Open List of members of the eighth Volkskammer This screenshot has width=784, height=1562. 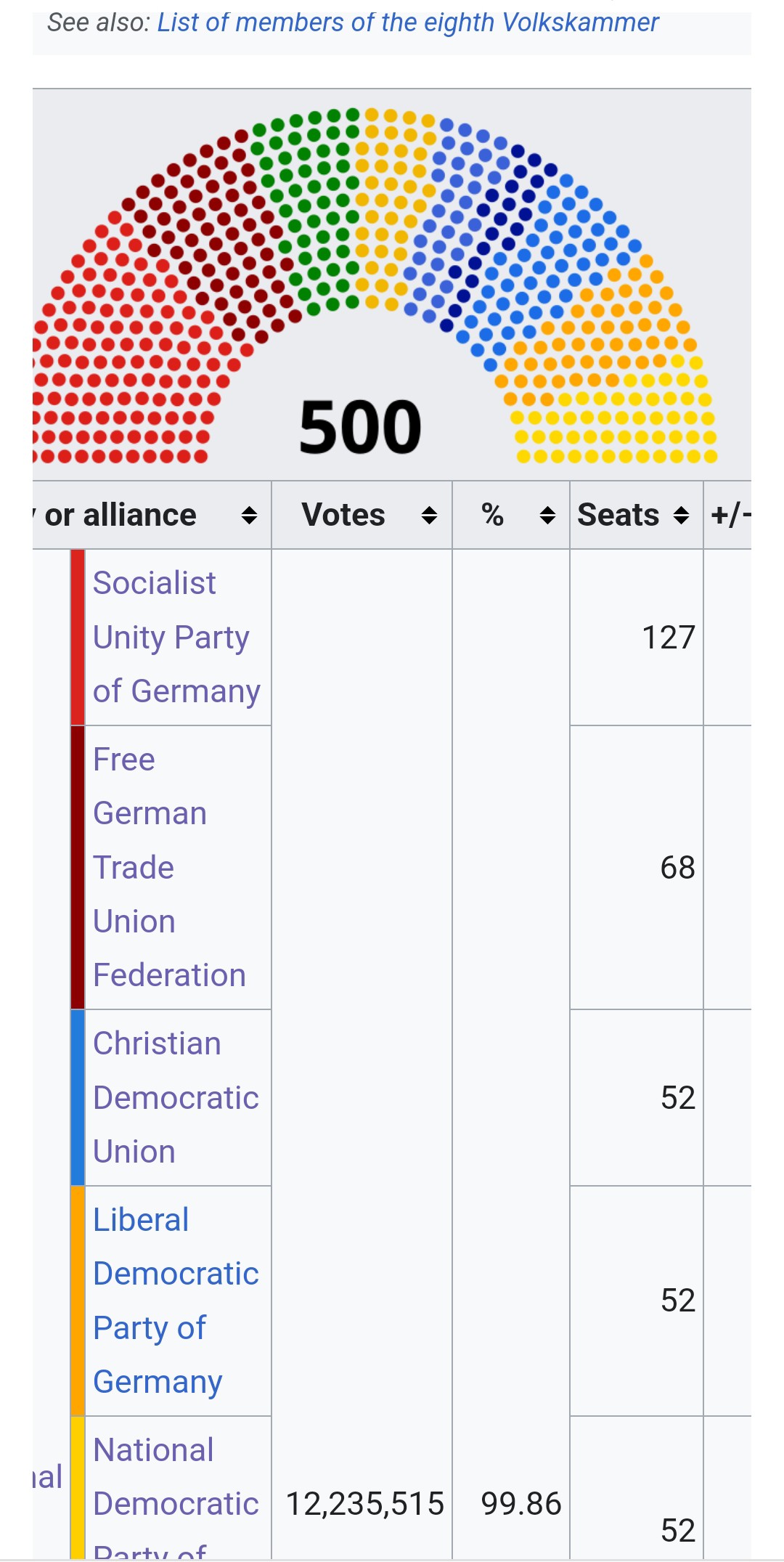pos(408,23)
